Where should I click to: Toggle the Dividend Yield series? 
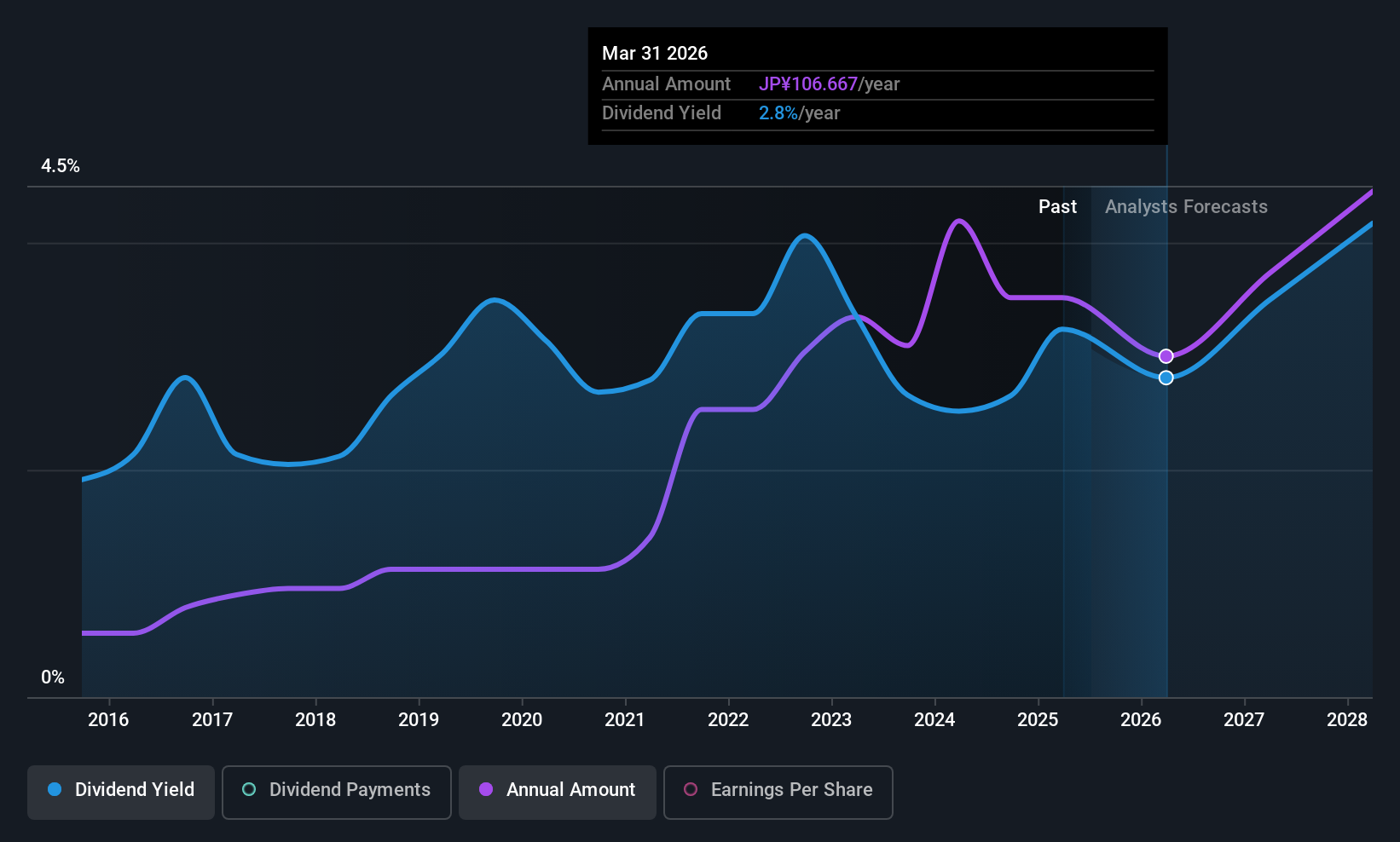click(x=121, y=792)
